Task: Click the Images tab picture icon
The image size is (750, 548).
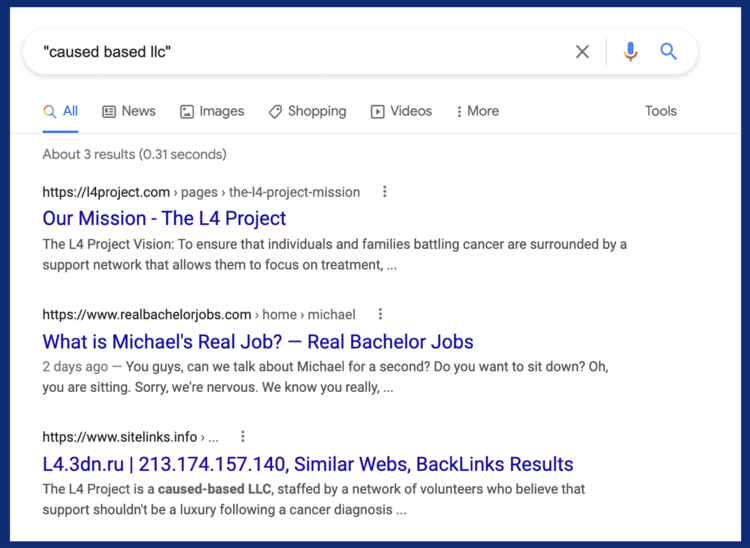Action: (x=187, y=112)
